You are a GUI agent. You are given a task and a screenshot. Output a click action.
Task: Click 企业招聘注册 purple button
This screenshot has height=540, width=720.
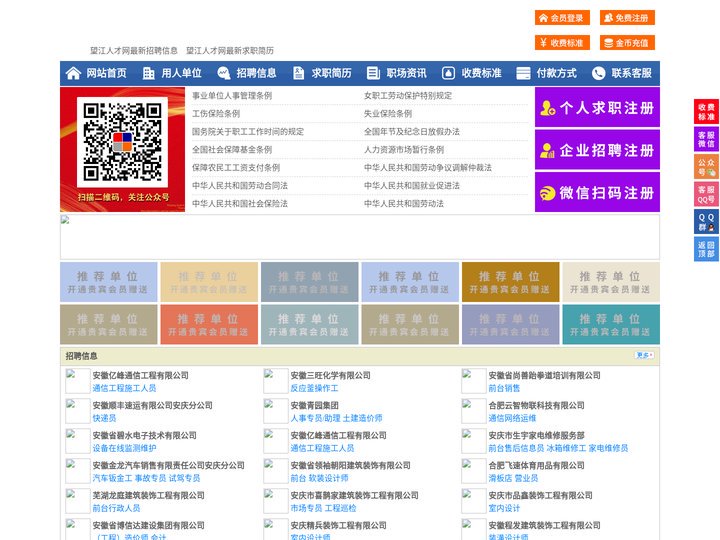pos(597,150)
